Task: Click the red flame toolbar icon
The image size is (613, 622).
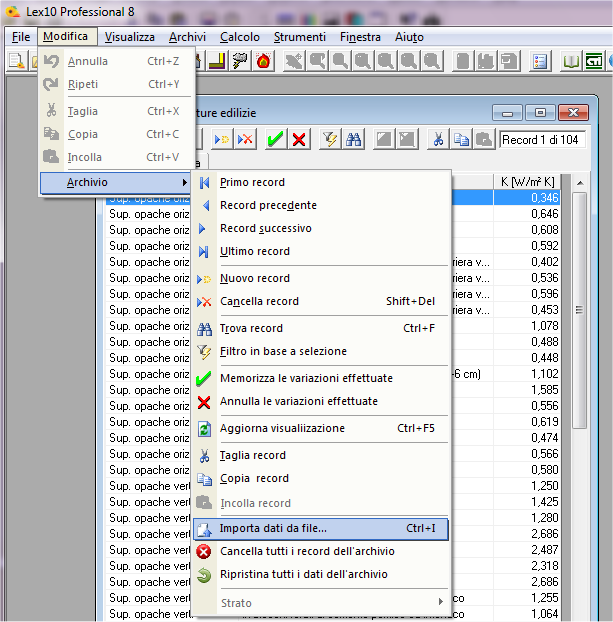Action: click(x=263, y=61)
